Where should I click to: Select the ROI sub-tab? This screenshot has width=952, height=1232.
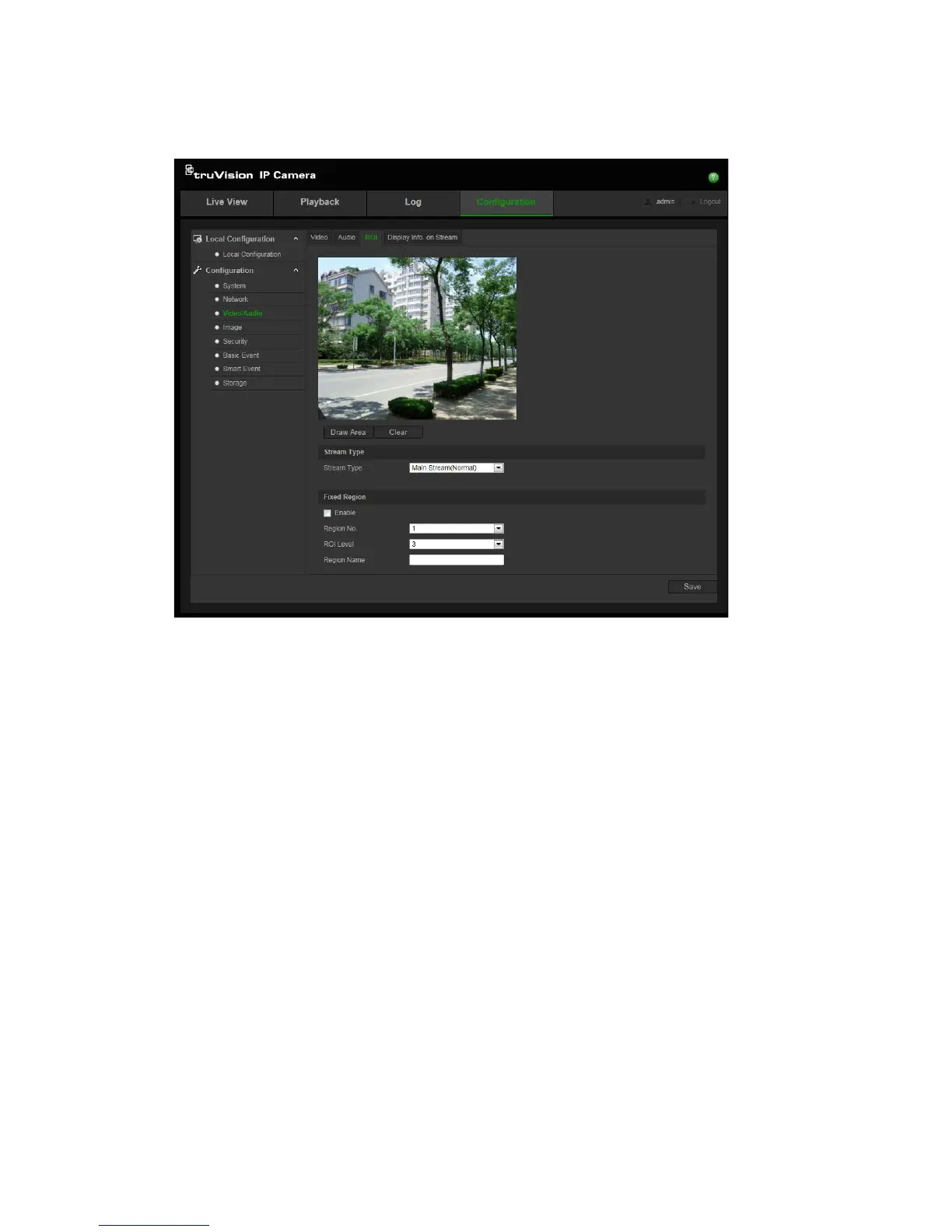point(372,237)
